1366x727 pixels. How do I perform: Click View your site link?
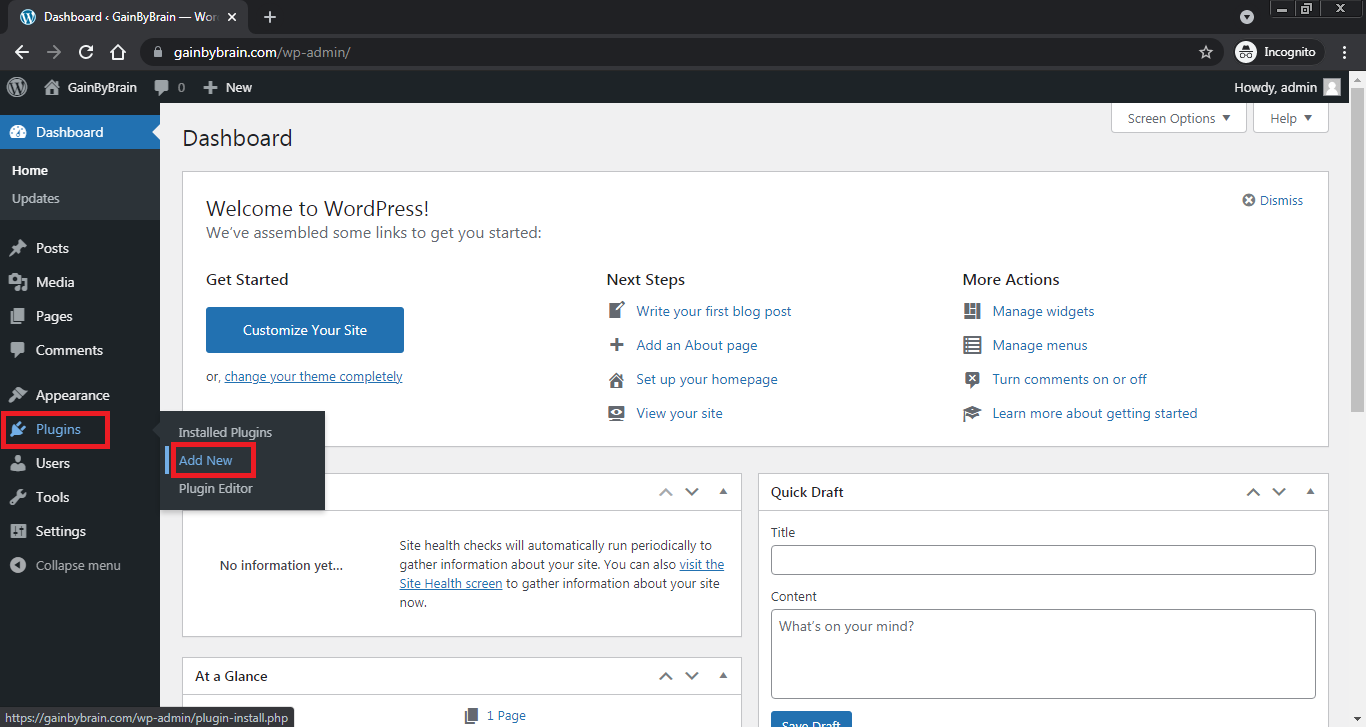click(x=679, y=413)
